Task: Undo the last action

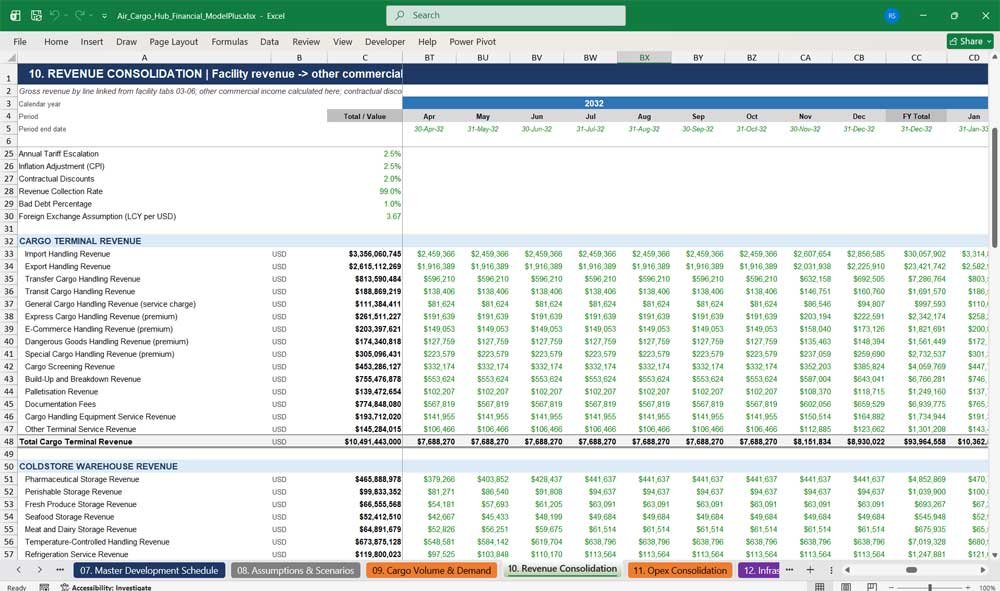Action: click(x=55, y=15)
